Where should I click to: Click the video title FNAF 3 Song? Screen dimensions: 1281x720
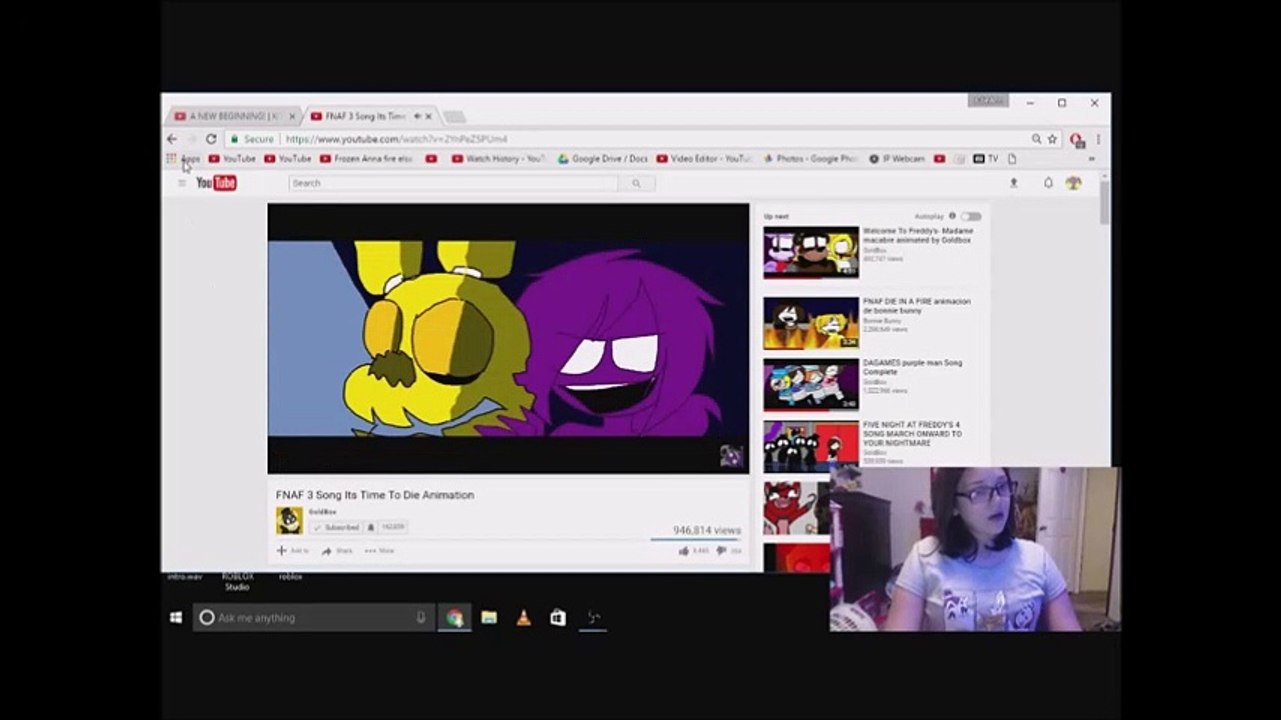[375, 495]
